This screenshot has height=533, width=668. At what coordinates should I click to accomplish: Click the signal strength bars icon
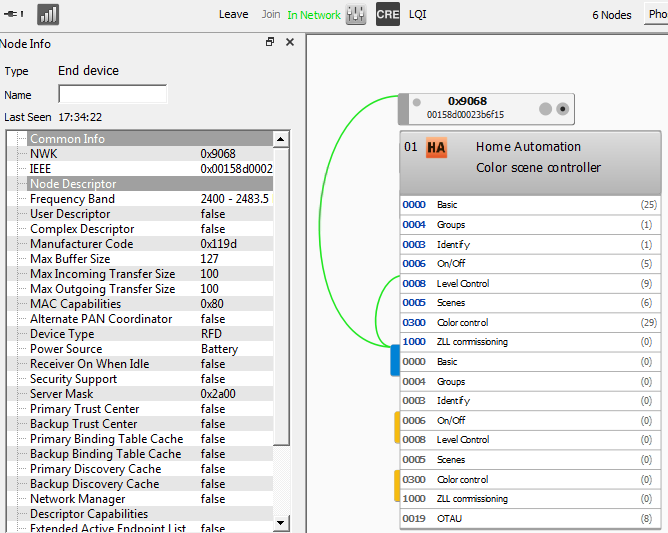(x=48, y=14)
